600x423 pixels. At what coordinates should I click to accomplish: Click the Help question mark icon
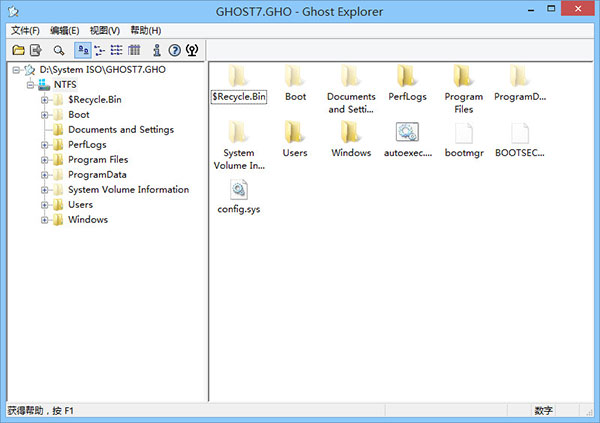click(x=174, y=50)
